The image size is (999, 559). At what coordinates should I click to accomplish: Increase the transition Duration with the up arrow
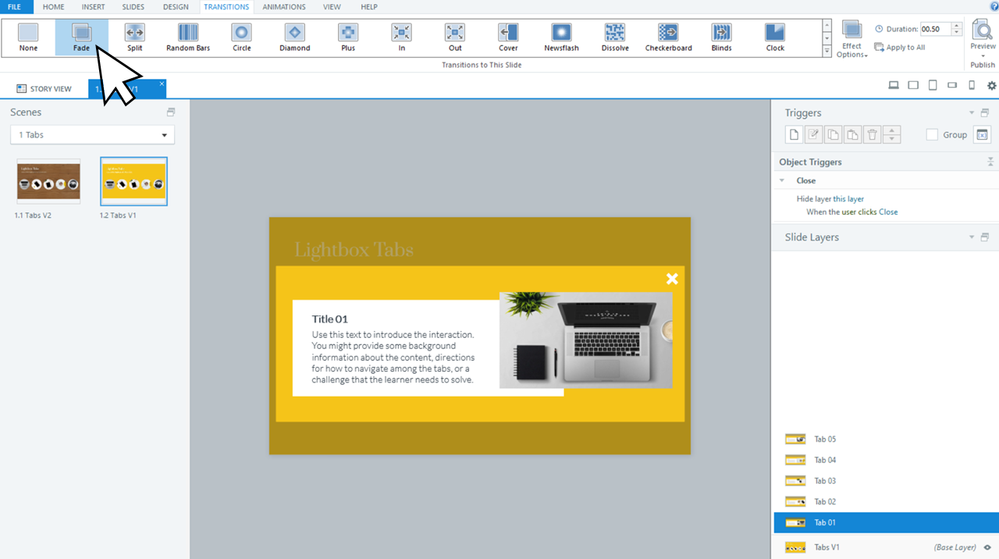[958, 26]
